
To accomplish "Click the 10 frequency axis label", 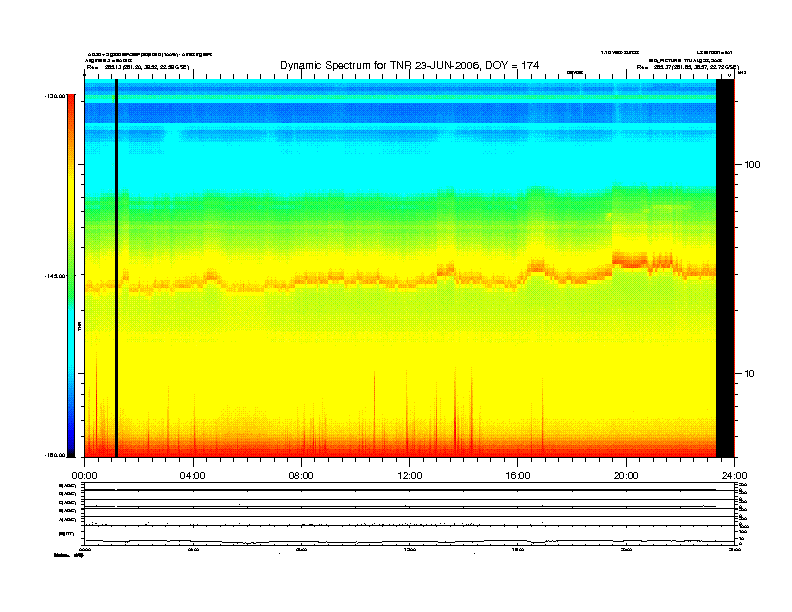I will [749, 374].
